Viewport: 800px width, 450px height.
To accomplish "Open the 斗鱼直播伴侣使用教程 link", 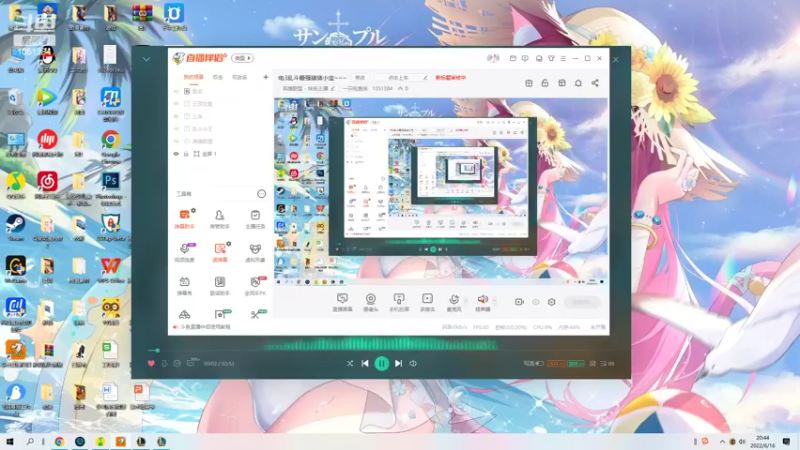I will click(205, 327).
